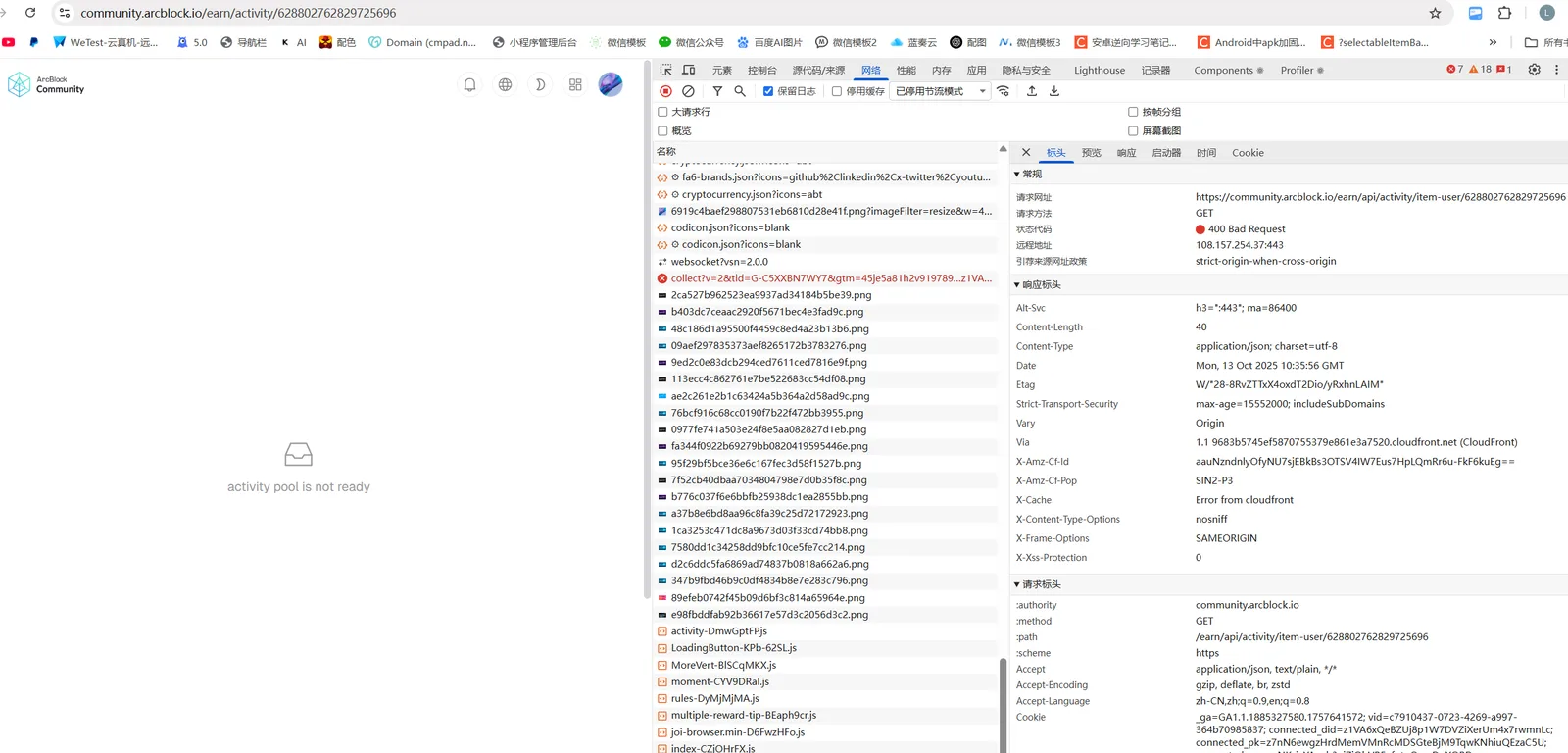
Task: Open the 响应 Response tab
Action: click(1127, 153)
